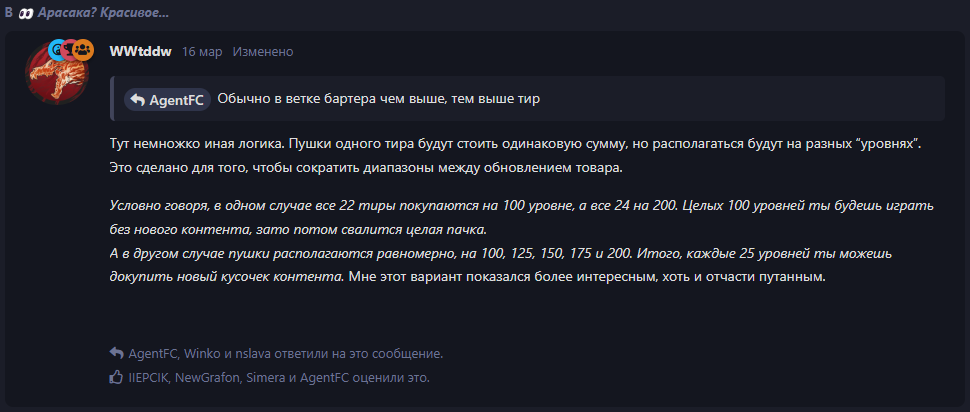Screen dimensions: 970x412
Task: Click the orange group badge icon
Action: coord(84,50)
